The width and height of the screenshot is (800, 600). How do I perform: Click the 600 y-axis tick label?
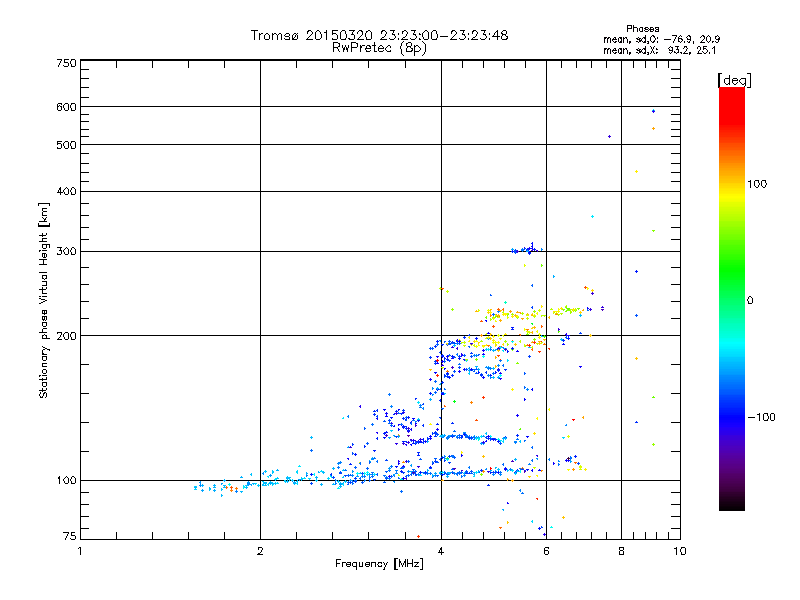pyautogui.click(x=66, y=107)
